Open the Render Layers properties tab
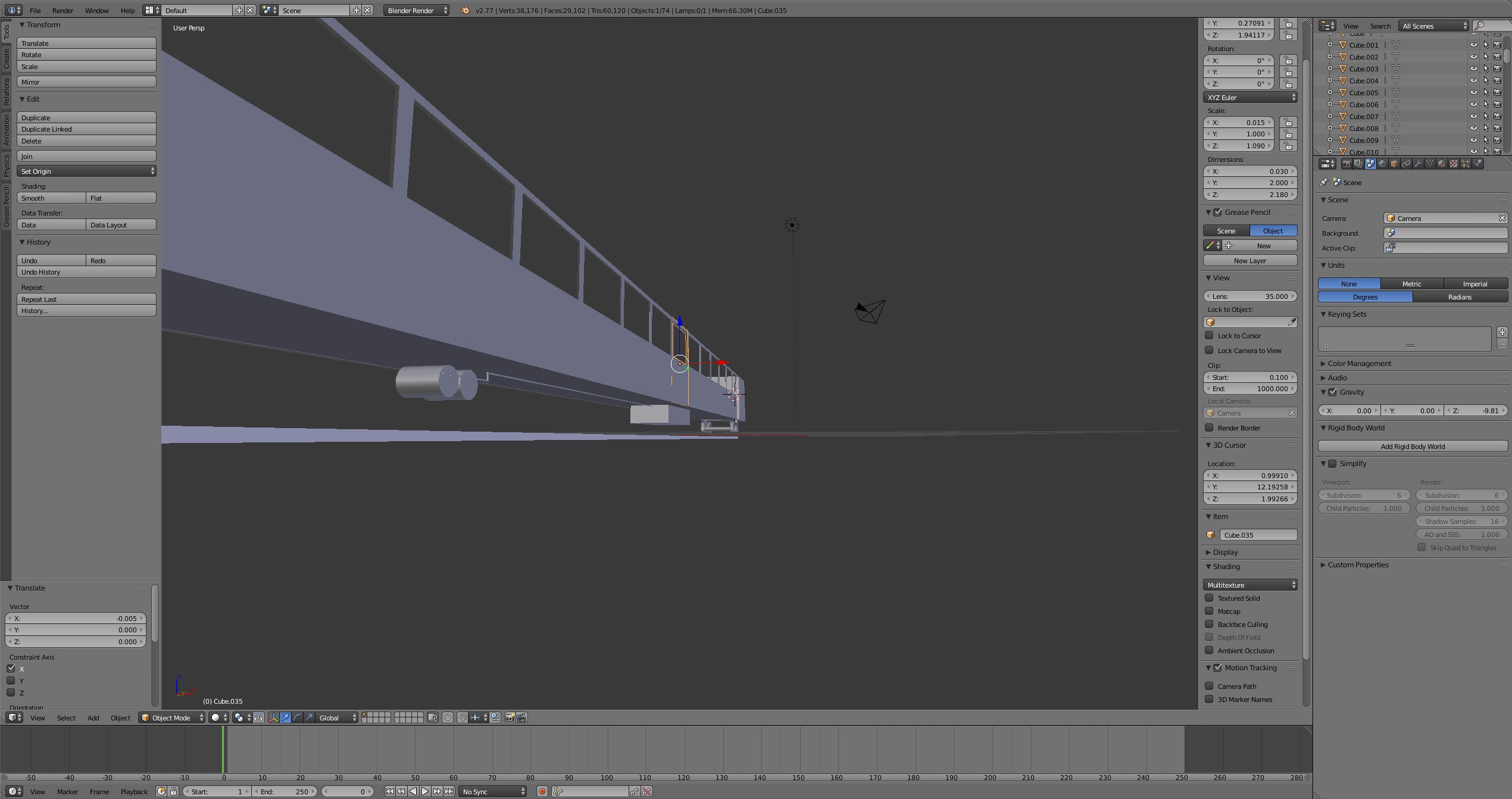Viewport: 1512px width, 799px height. (x=1358, y=164)
